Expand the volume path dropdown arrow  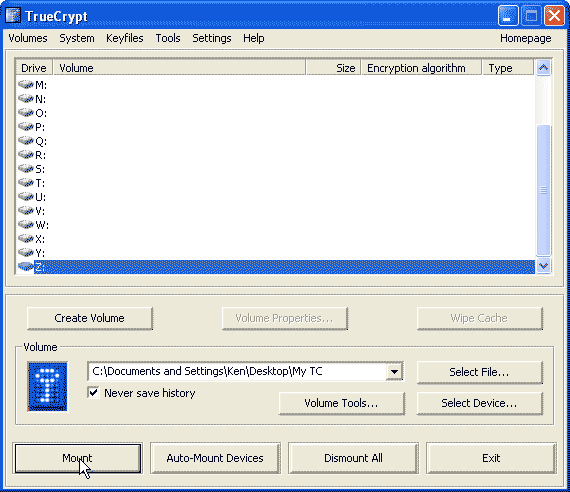[x=394, y=372]
